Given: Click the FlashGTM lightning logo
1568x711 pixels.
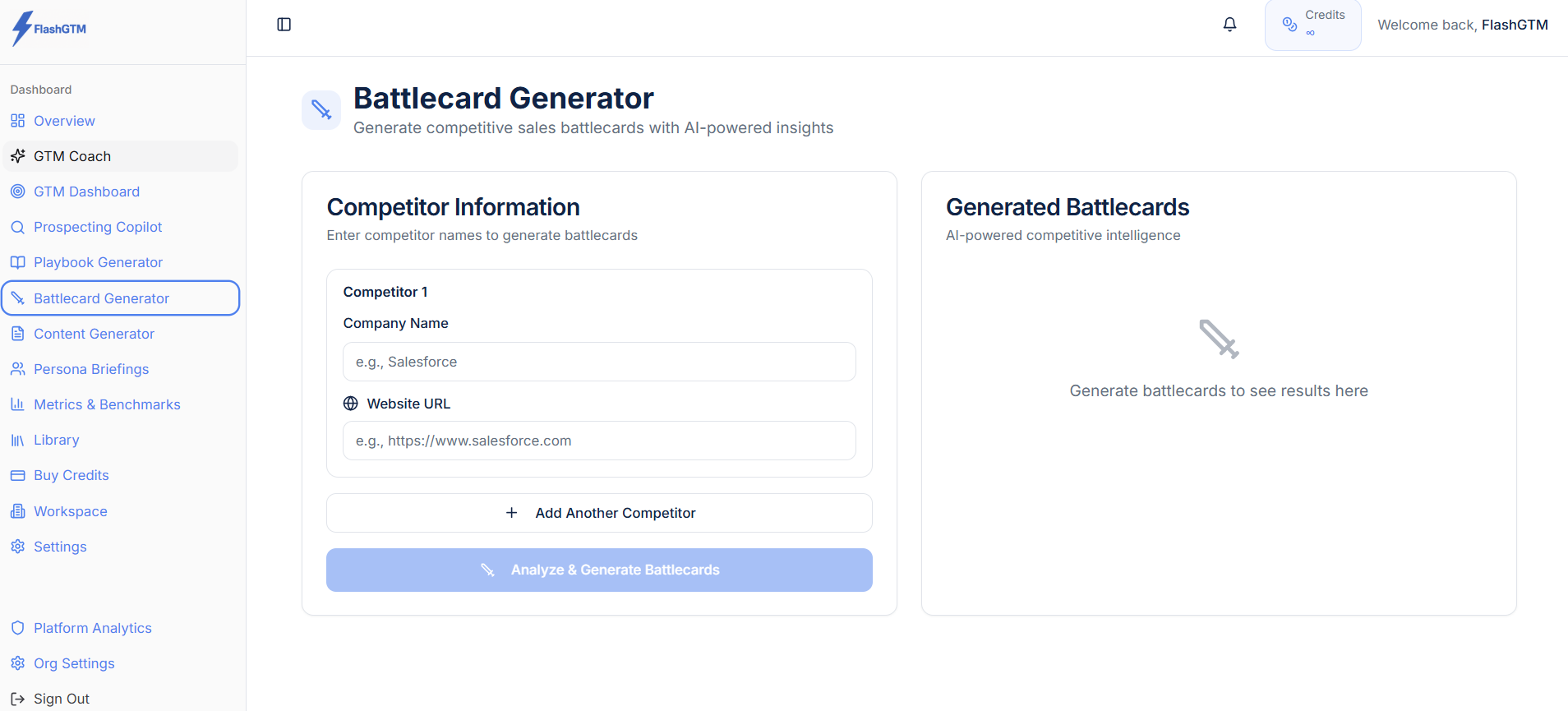Looking at the screenshot, I should pyautogui.click(x=22, y=28).
